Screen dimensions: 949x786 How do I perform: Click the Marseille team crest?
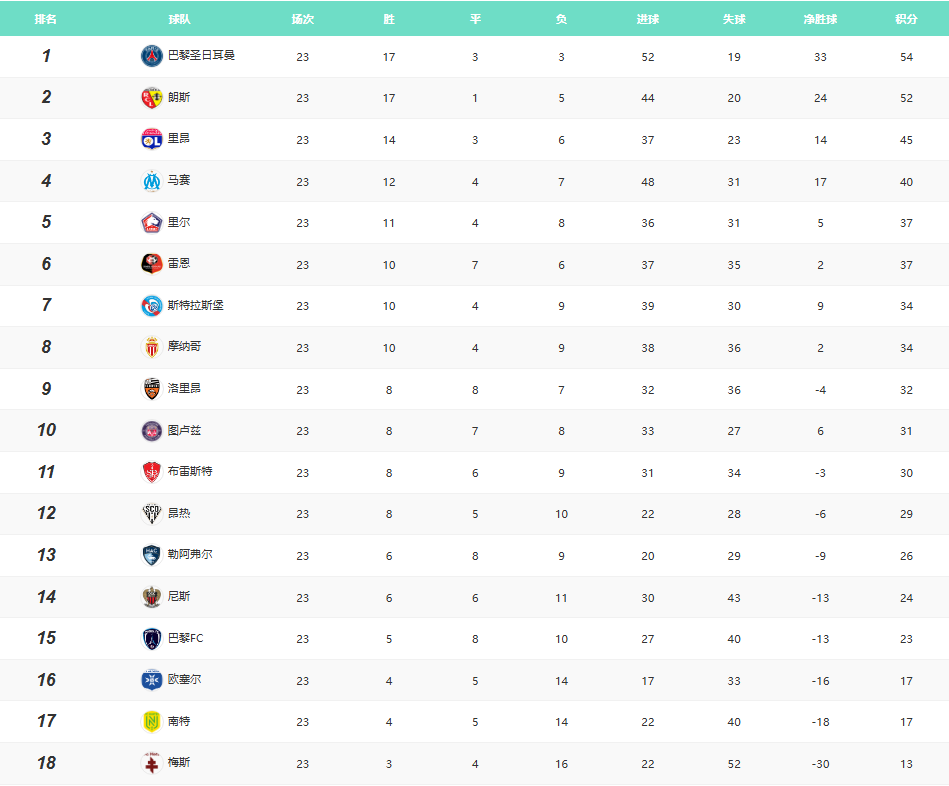[x=151, y=181]
